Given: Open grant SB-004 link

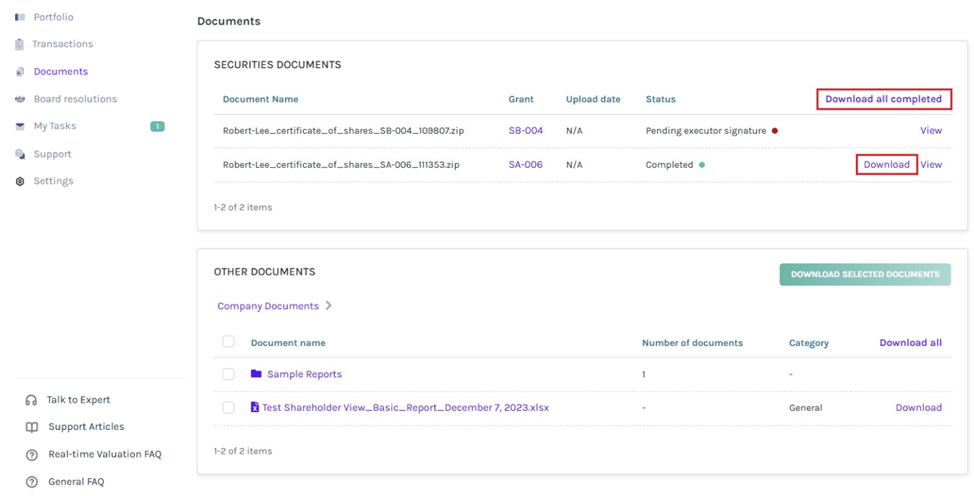Looking at the screenshot, I should click(525, 131).
